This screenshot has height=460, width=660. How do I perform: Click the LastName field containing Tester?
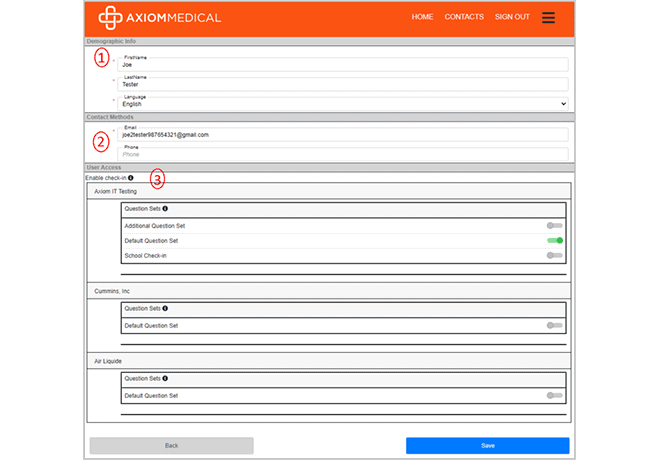[343, 84]
